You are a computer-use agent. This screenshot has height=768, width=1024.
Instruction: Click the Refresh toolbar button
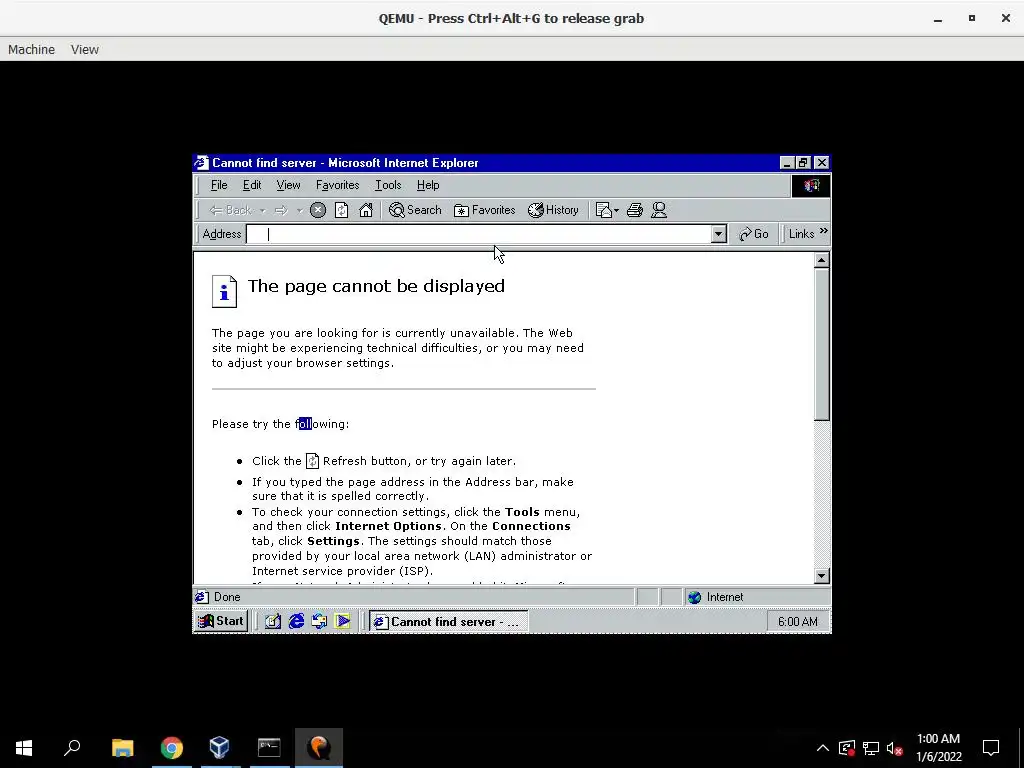point(342,210)
